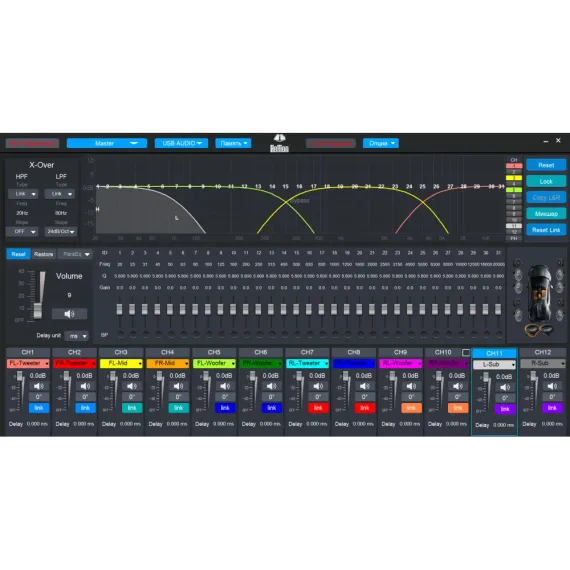This screenshot has width=570, height=570.
Task: Click EQ band 1 gain slider
Action: pyautogui.click(x=119, y=309)
